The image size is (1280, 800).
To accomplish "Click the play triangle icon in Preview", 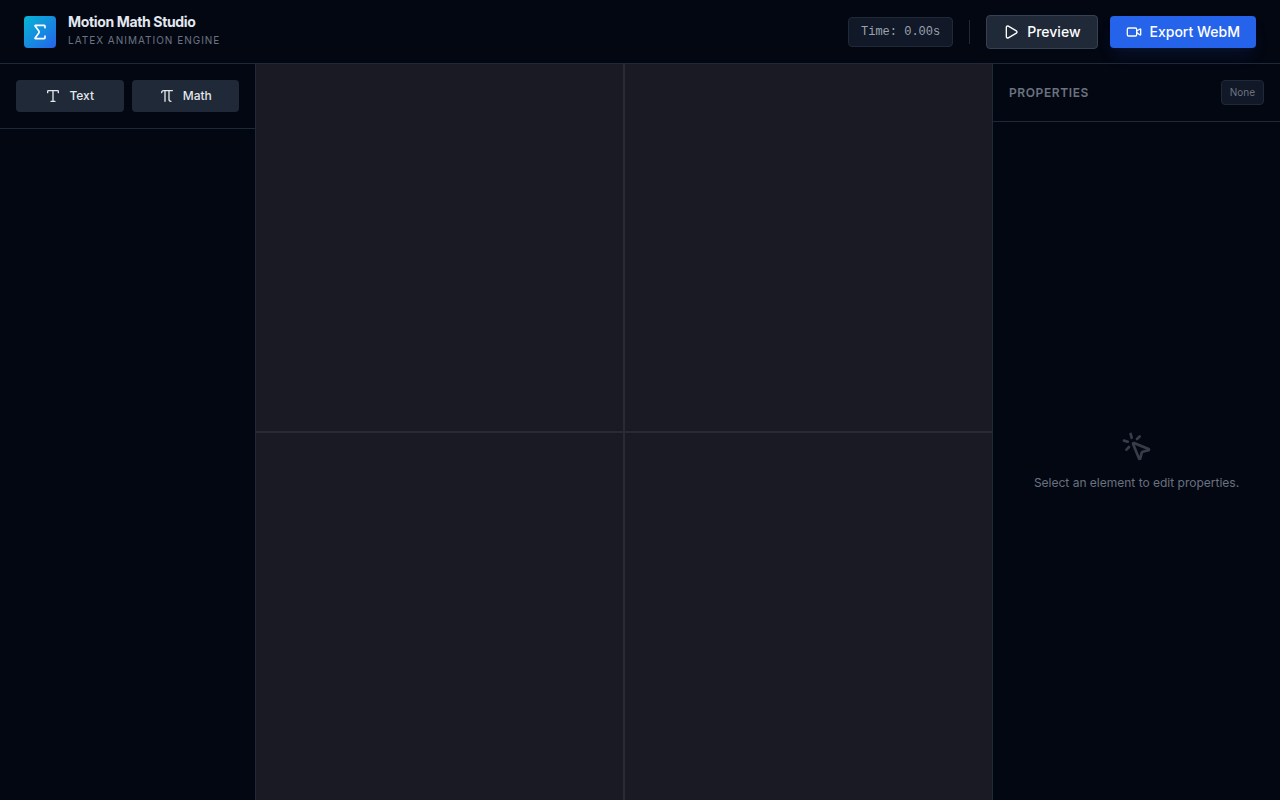I will coord(1011,32).
